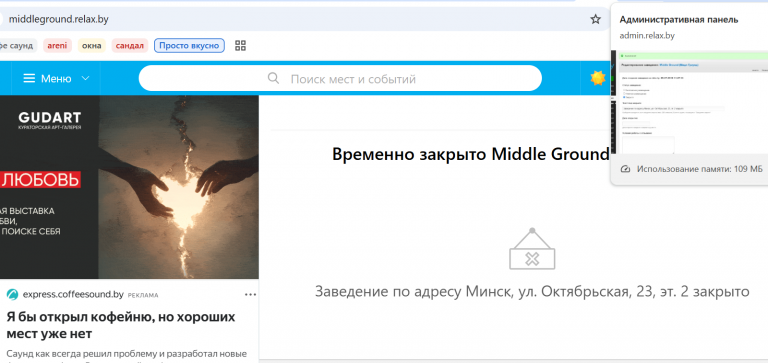768x363 pixels.
Task: Click the Заведение по адресу Минск text
Action: tap(532, 292)
